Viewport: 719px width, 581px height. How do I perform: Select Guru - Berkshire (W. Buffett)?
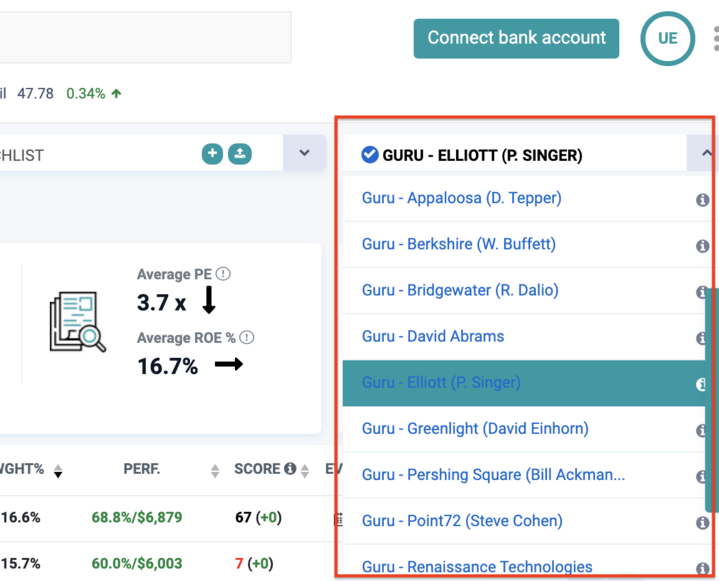459,244
